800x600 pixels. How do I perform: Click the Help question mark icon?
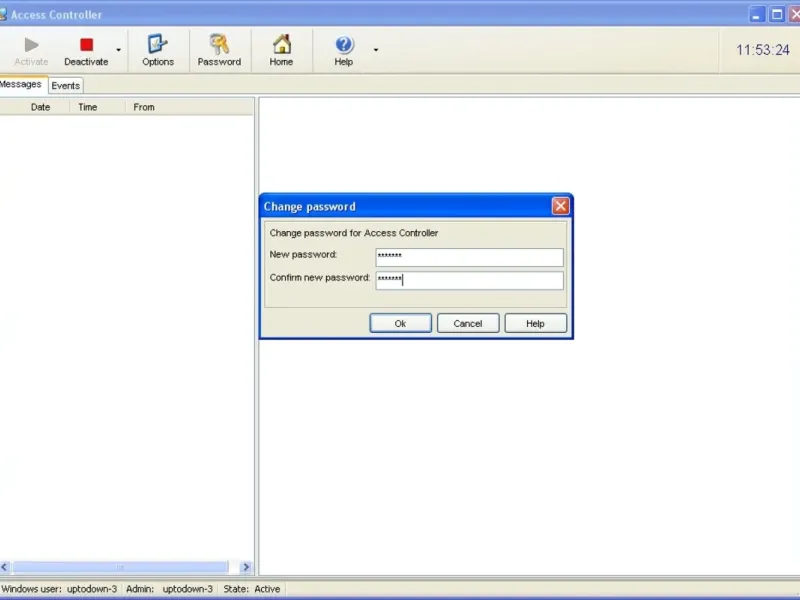coord(344,44)
